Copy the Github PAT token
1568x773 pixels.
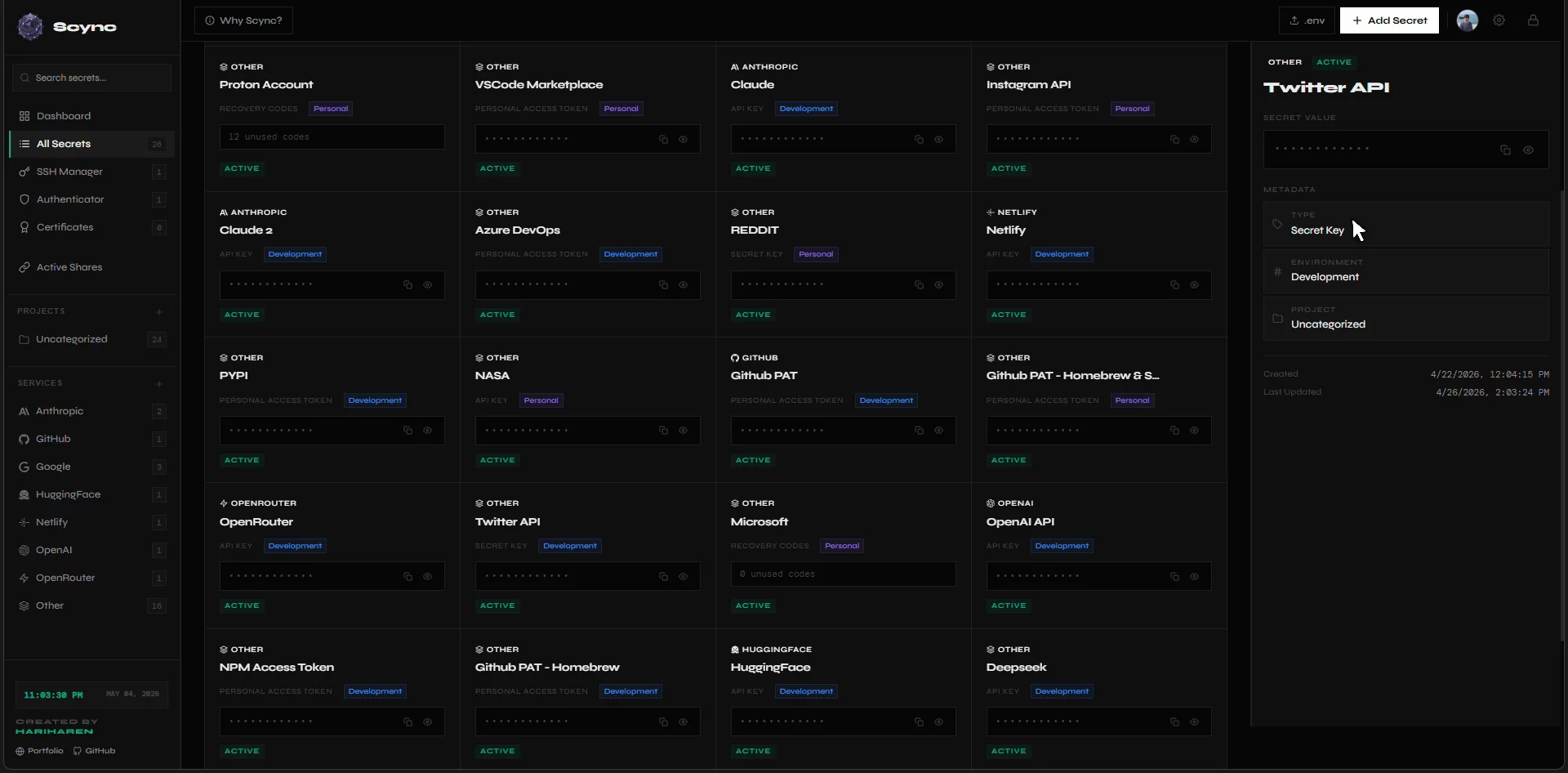[919, 431]
